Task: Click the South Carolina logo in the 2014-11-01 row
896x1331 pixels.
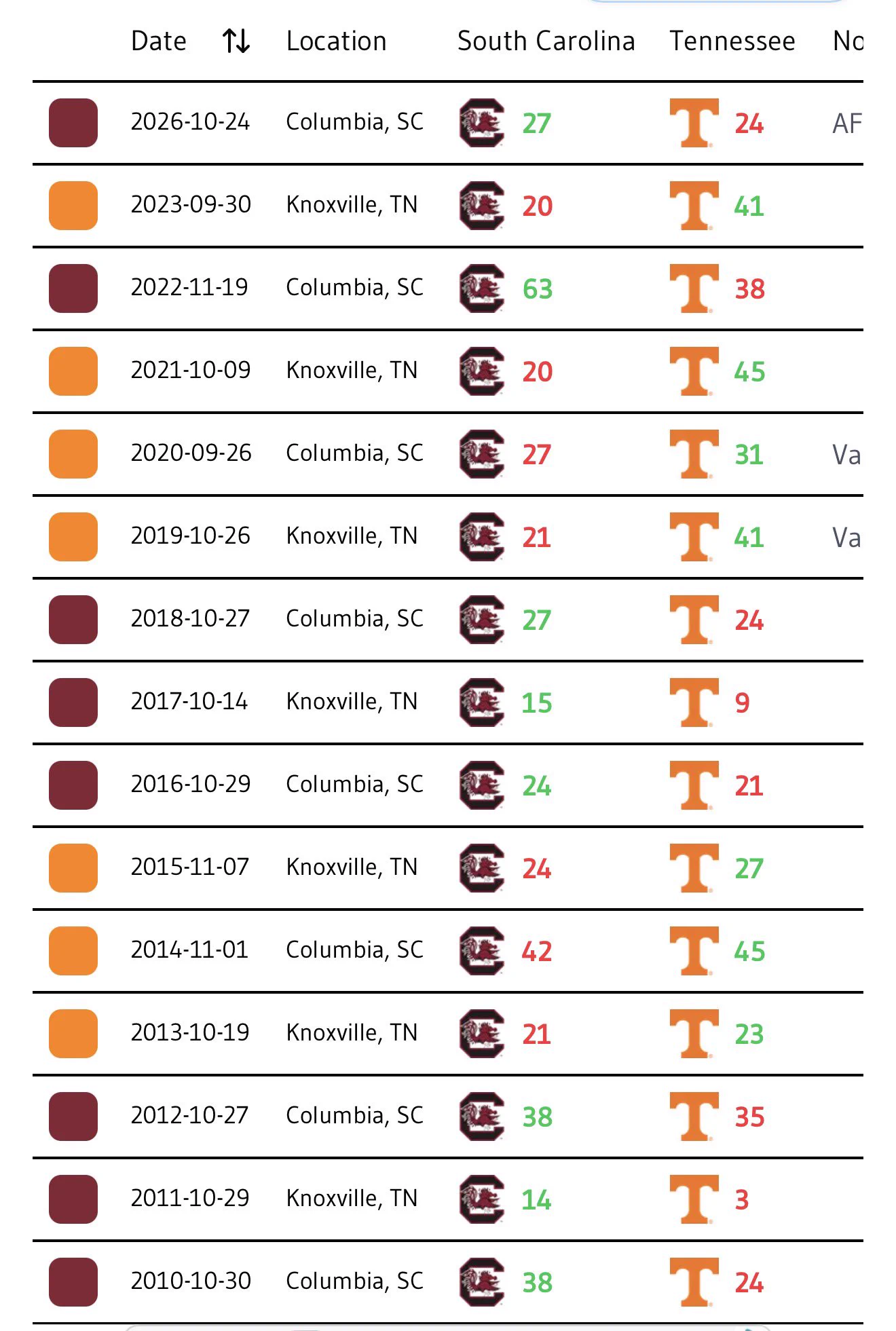Action: (482, 951)
